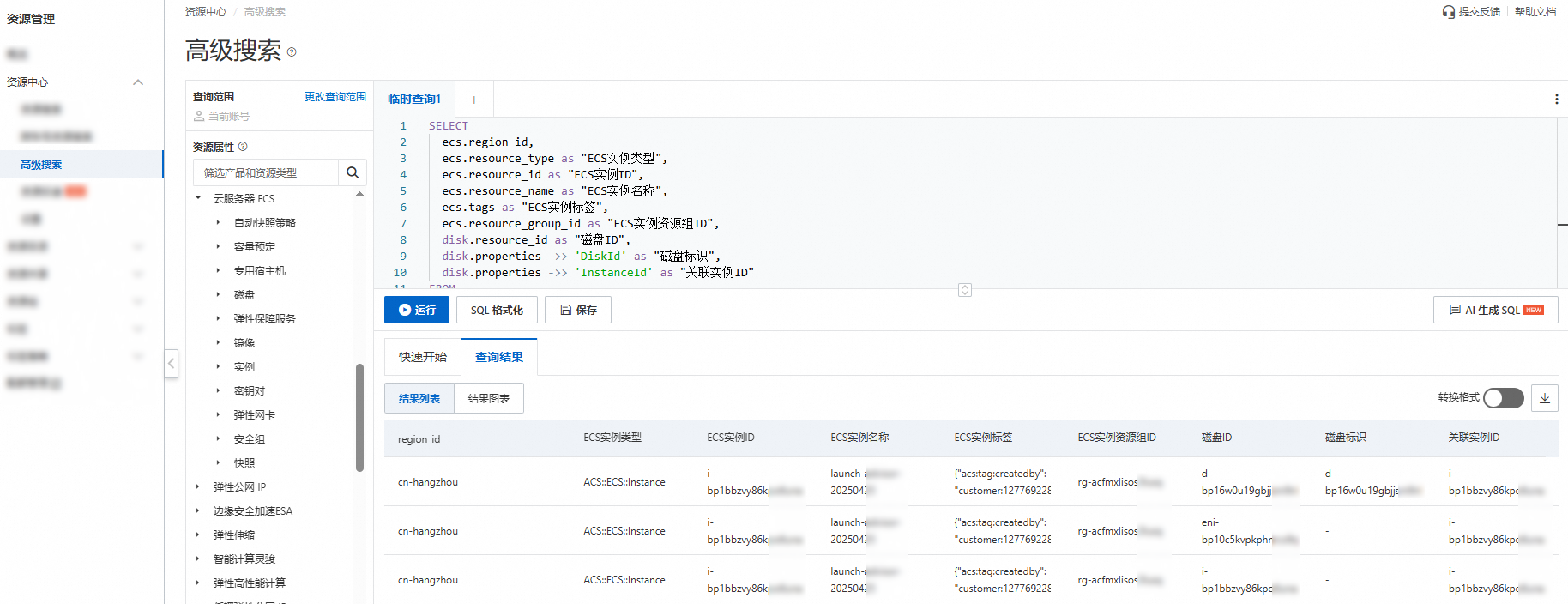Select the 镜像 tree item
The height and width of the screenshot is (604, 1568).
tap(244, 342)
